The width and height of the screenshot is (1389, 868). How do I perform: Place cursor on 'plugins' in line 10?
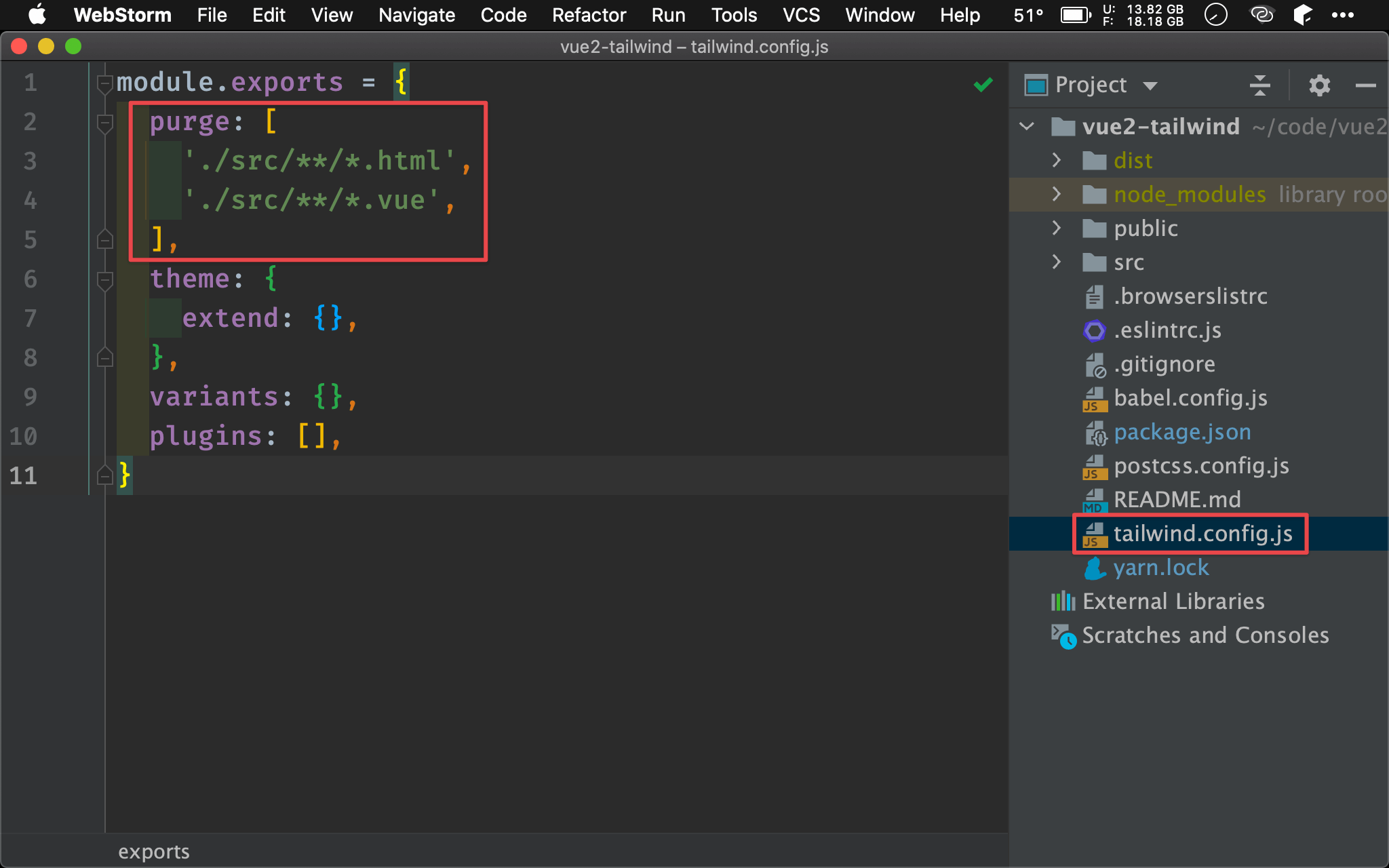point(206,437)
